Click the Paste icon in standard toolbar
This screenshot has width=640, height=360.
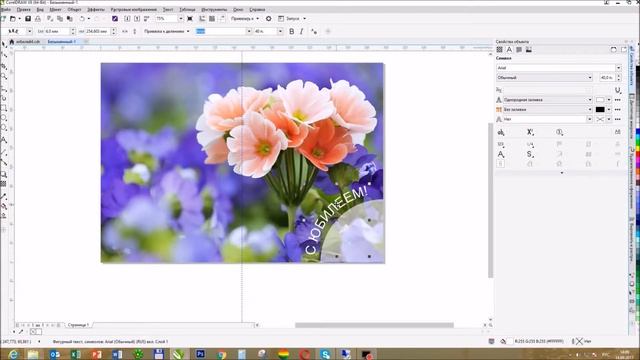[70, 19]
